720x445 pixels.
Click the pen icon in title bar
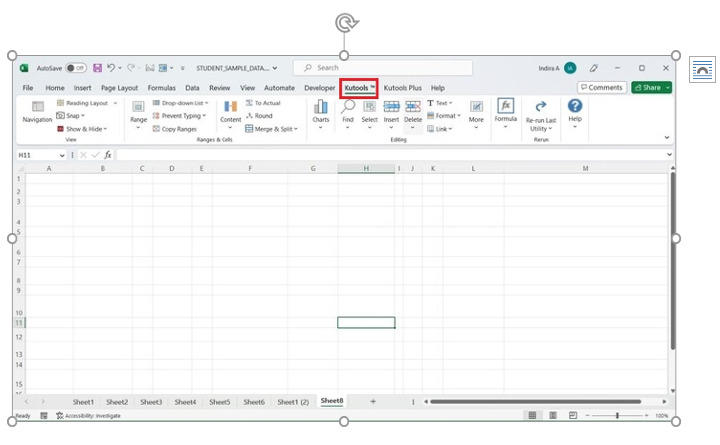594,68
